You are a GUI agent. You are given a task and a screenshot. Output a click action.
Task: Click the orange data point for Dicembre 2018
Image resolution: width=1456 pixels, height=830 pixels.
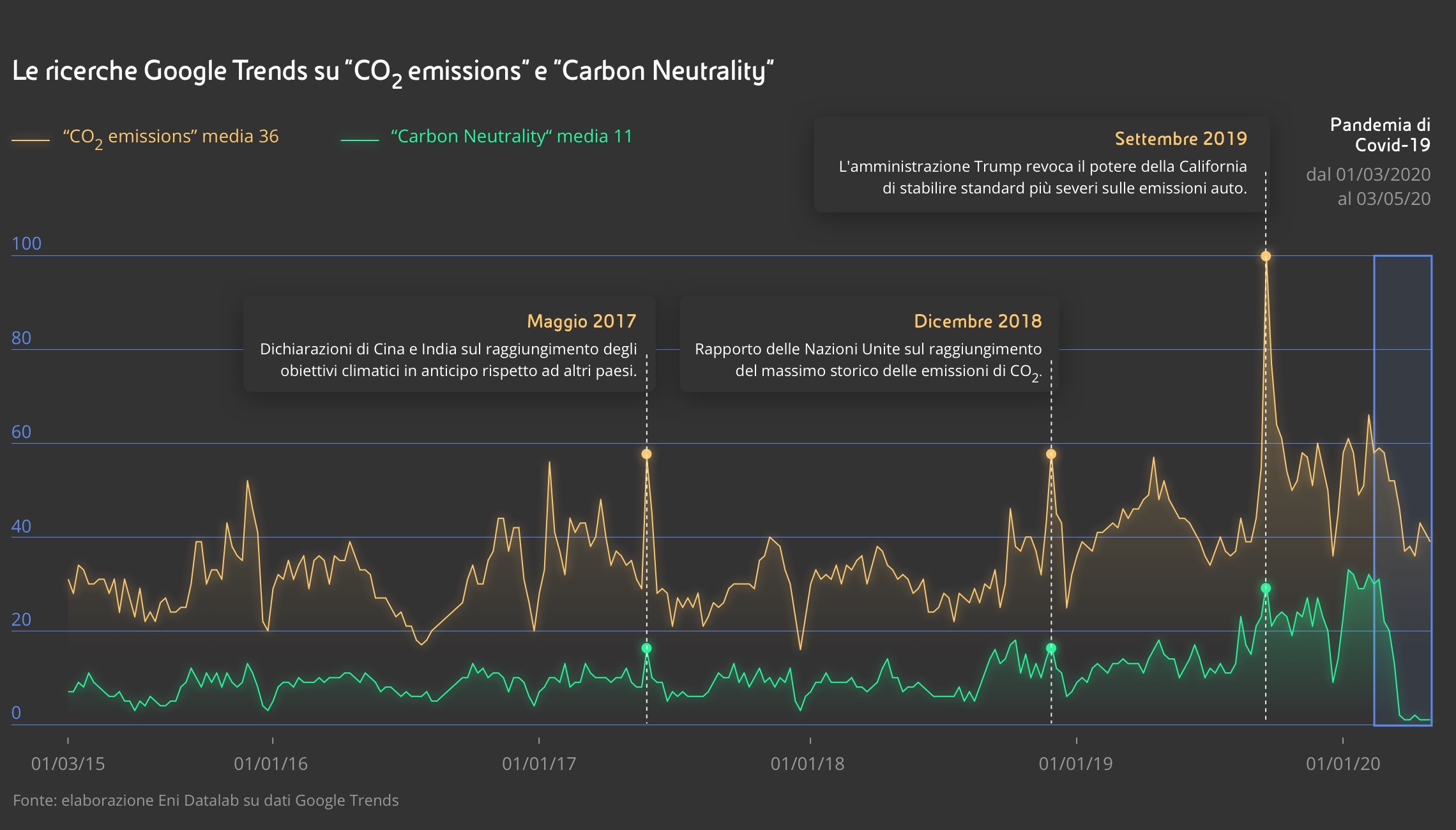coord(1050,454)
